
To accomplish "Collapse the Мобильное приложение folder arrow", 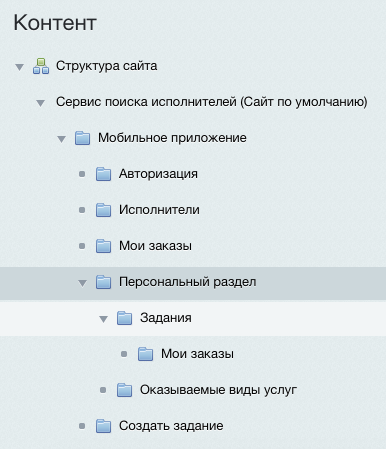I will tap(61, 139).
